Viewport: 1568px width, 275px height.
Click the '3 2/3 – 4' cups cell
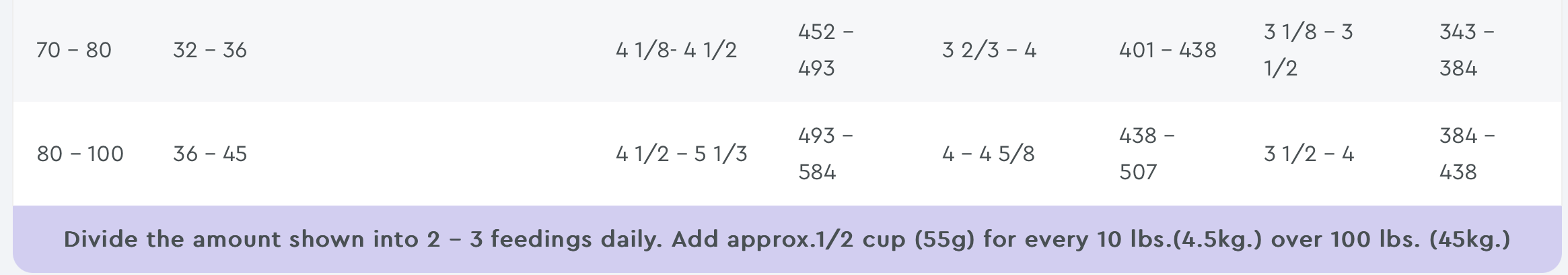pyautogui.click(x=989, y=50)
